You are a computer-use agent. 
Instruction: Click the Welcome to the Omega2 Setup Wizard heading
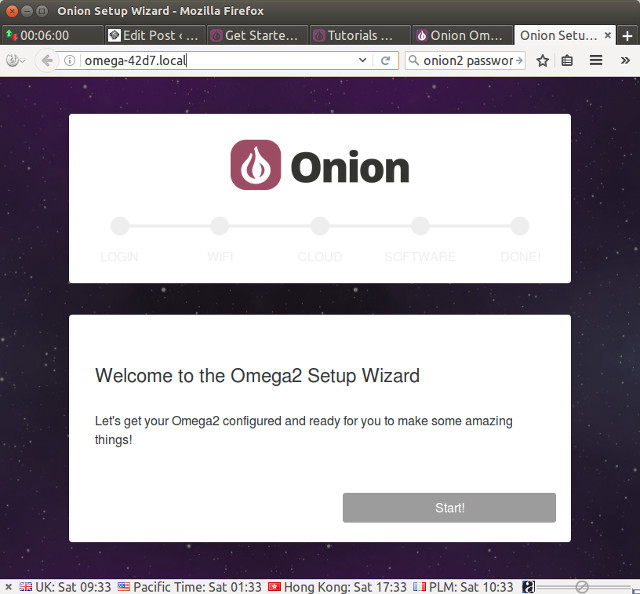(257, 376)
